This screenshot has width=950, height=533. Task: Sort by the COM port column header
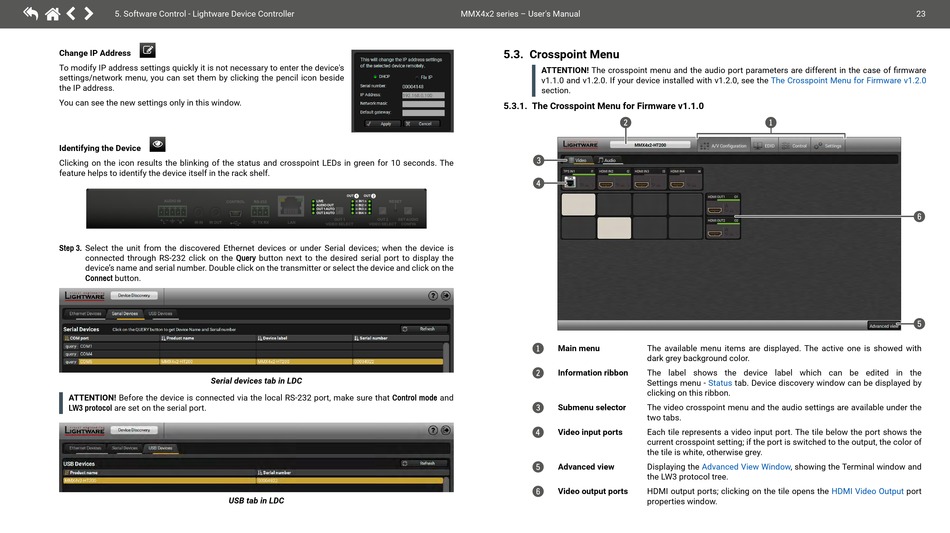[x=111, y=338]
